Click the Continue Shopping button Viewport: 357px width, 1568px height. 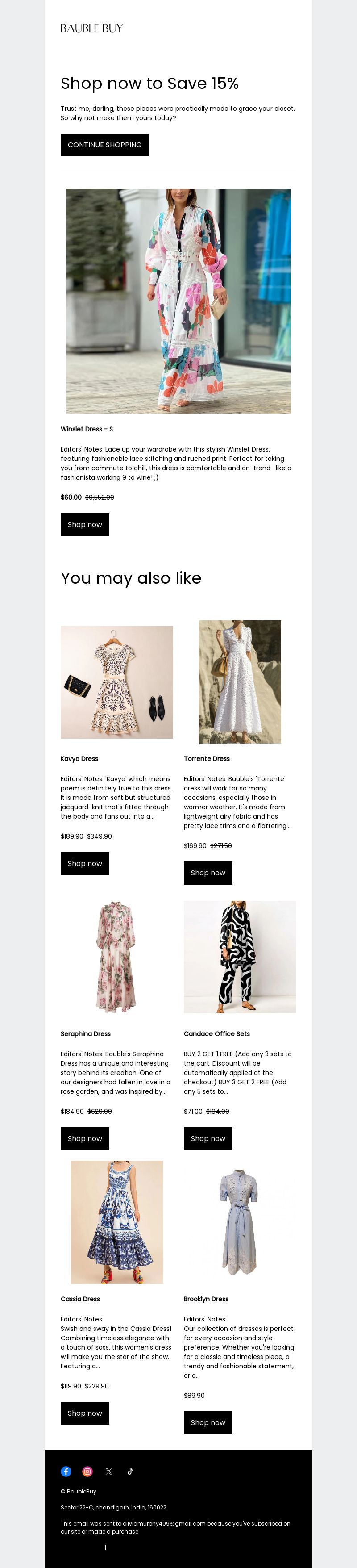pyautogui.click(x=104, y=145)
